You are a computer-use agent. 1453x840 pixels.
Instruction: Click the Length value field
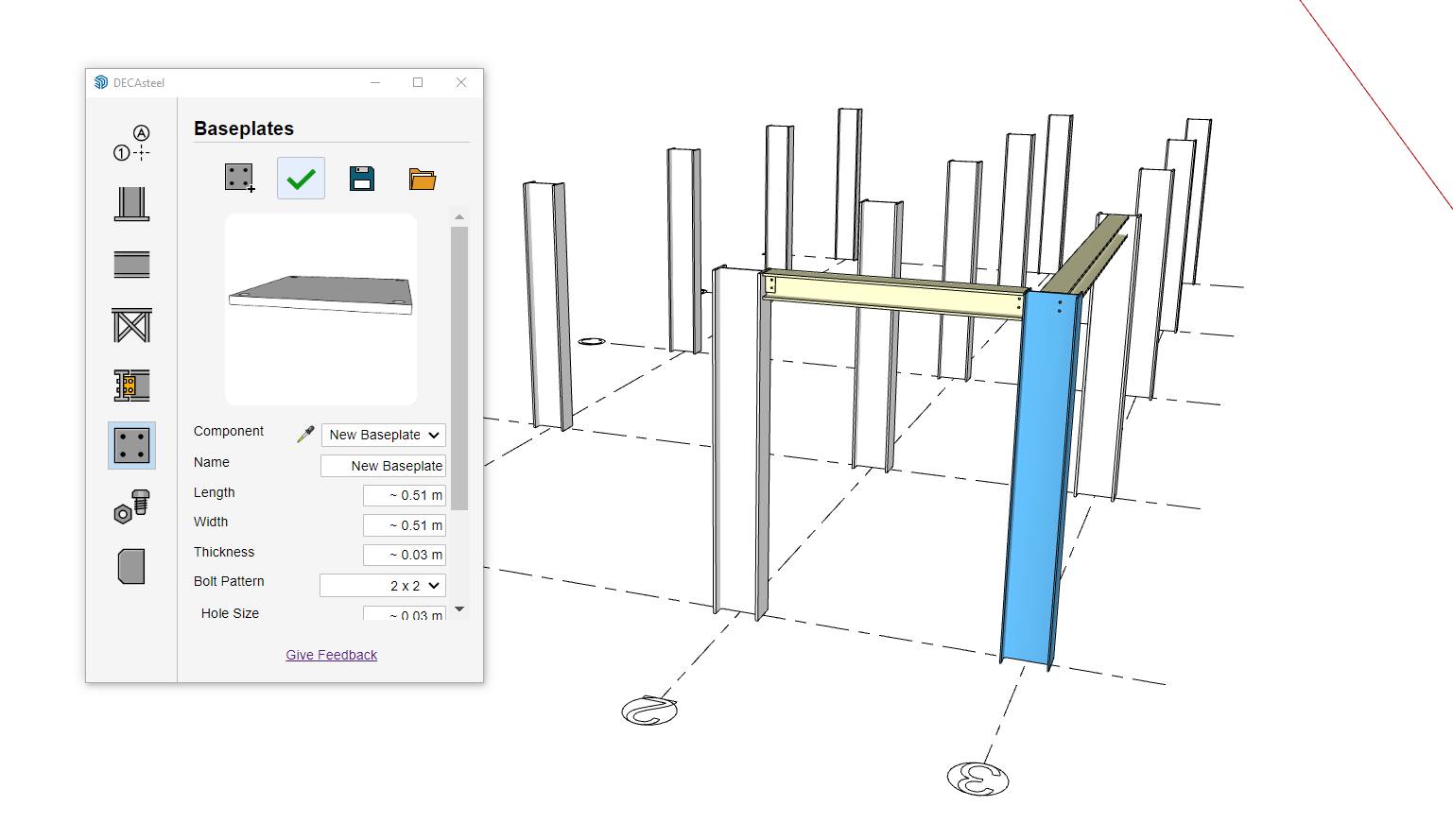pyautogui.click(x=404, y=495)
